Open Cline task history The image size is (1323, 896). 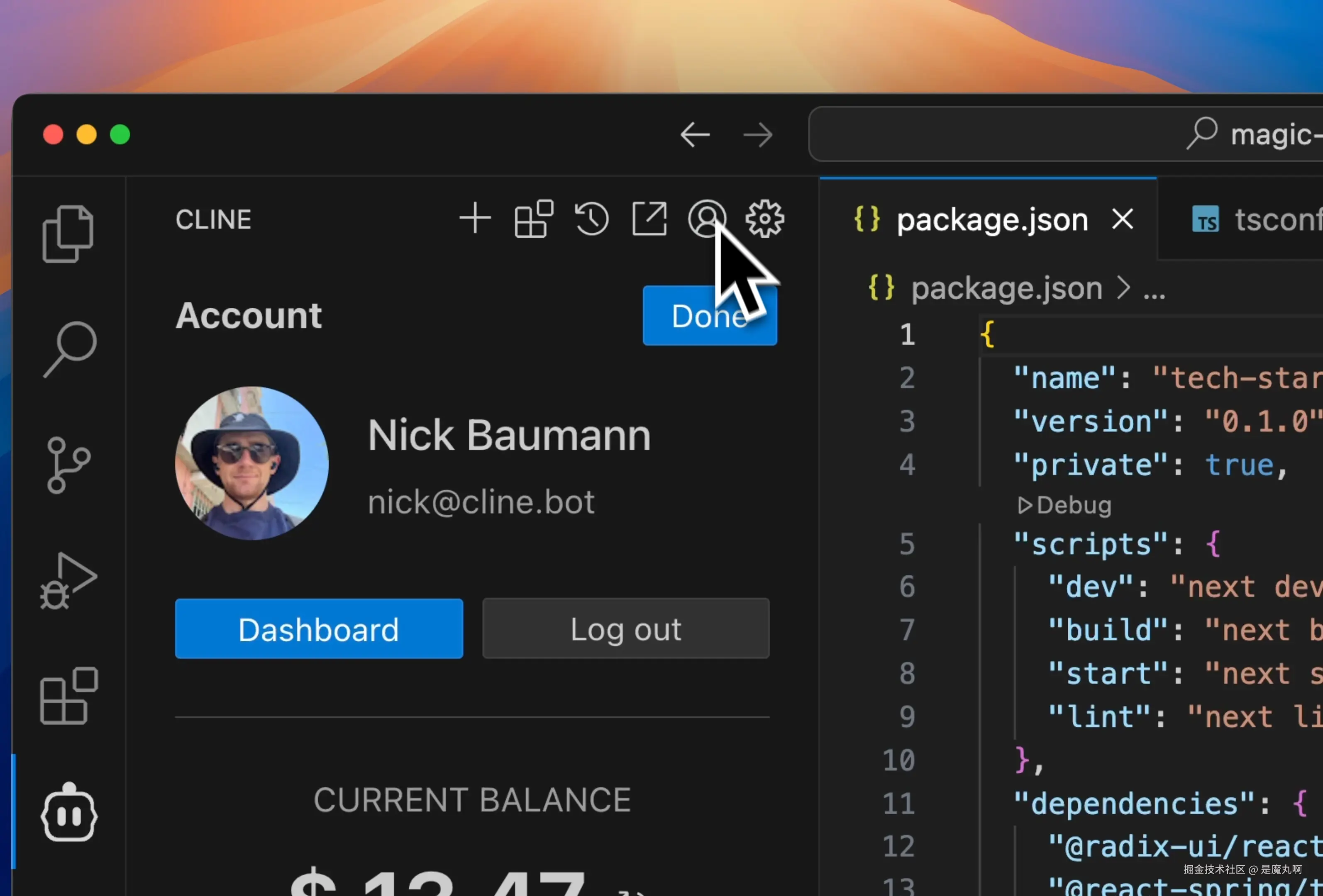click(591, 219)
